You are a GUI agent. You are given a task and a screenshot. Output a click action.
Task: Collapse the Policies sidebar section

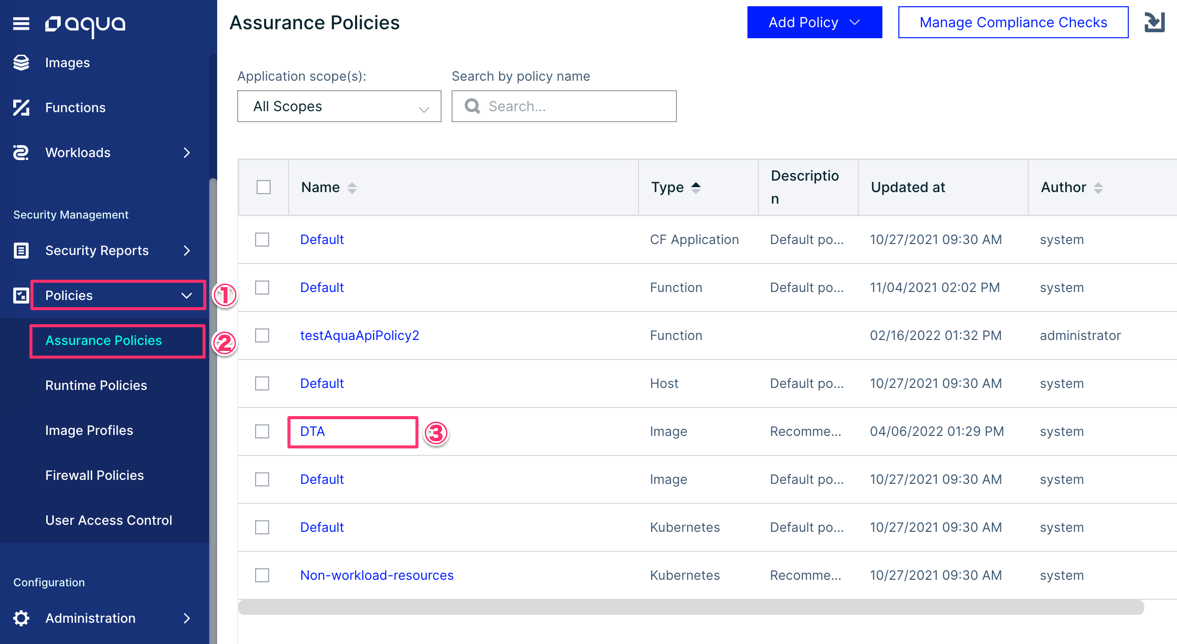186,296
